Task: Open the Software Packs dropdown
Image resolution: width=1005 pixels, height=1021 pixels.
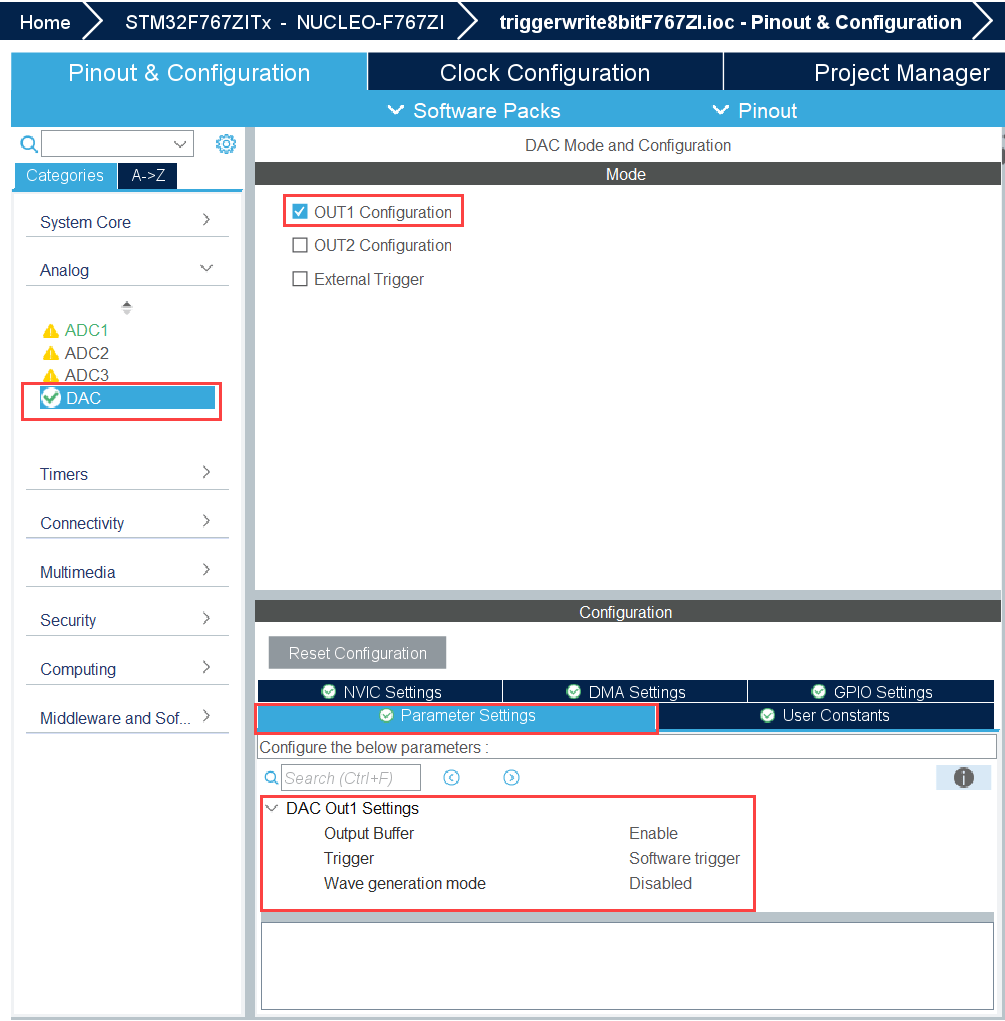Action: pyautogui.click(x=474, y=111)
